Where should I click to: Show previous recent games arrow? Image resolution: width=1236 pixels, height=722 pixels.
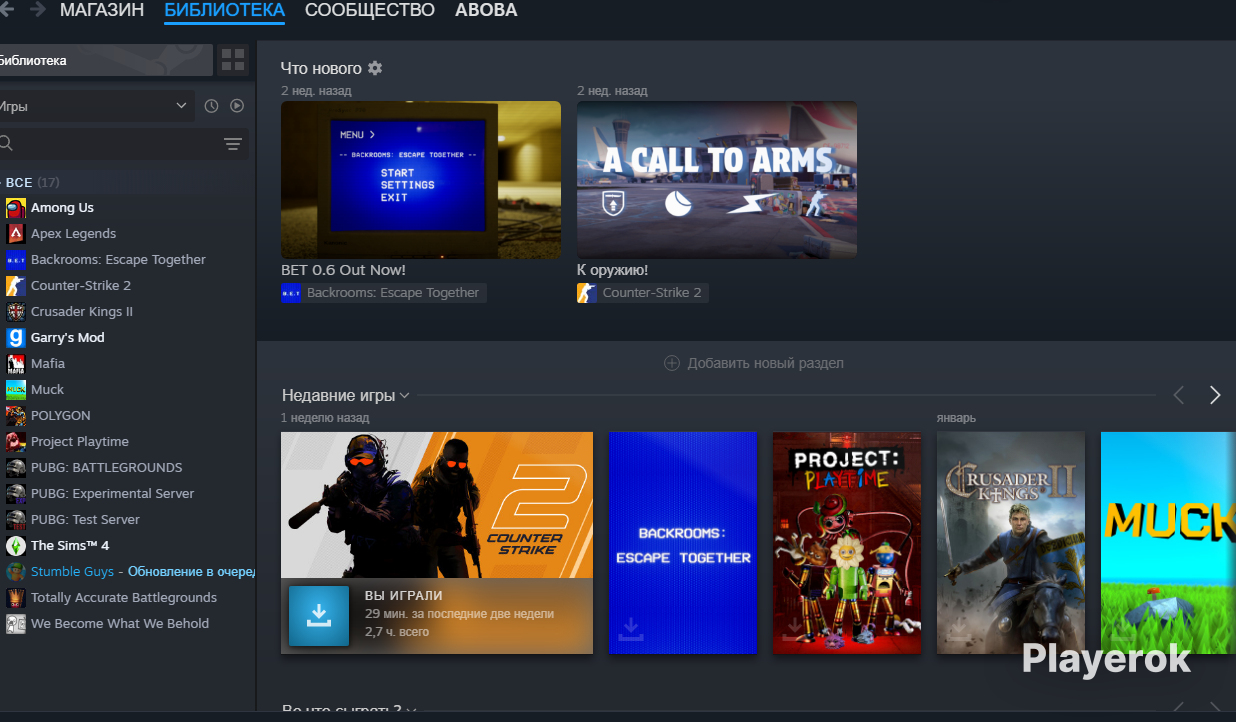pyautogui.click(x=1179, y=395)
